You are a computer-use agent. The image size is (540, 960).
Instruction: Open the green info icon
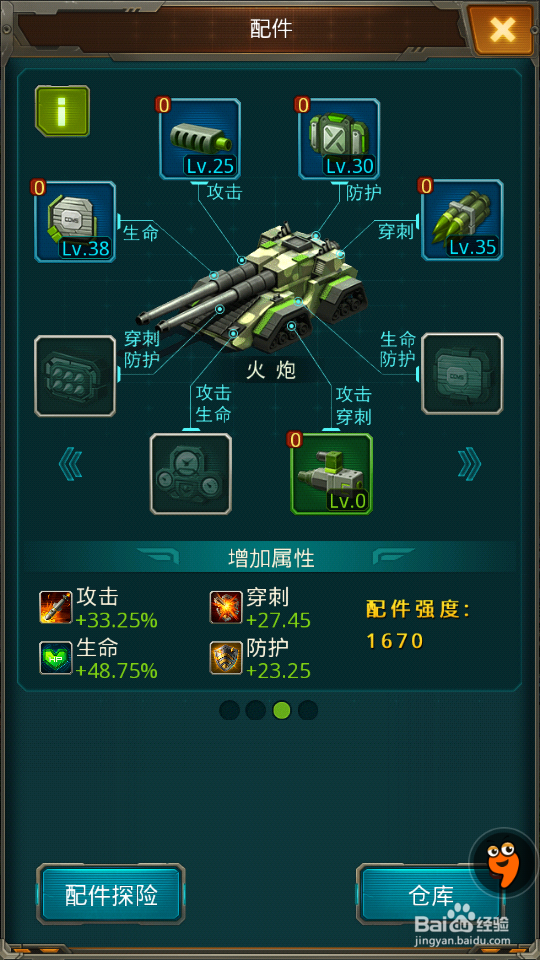coord(62,111)
